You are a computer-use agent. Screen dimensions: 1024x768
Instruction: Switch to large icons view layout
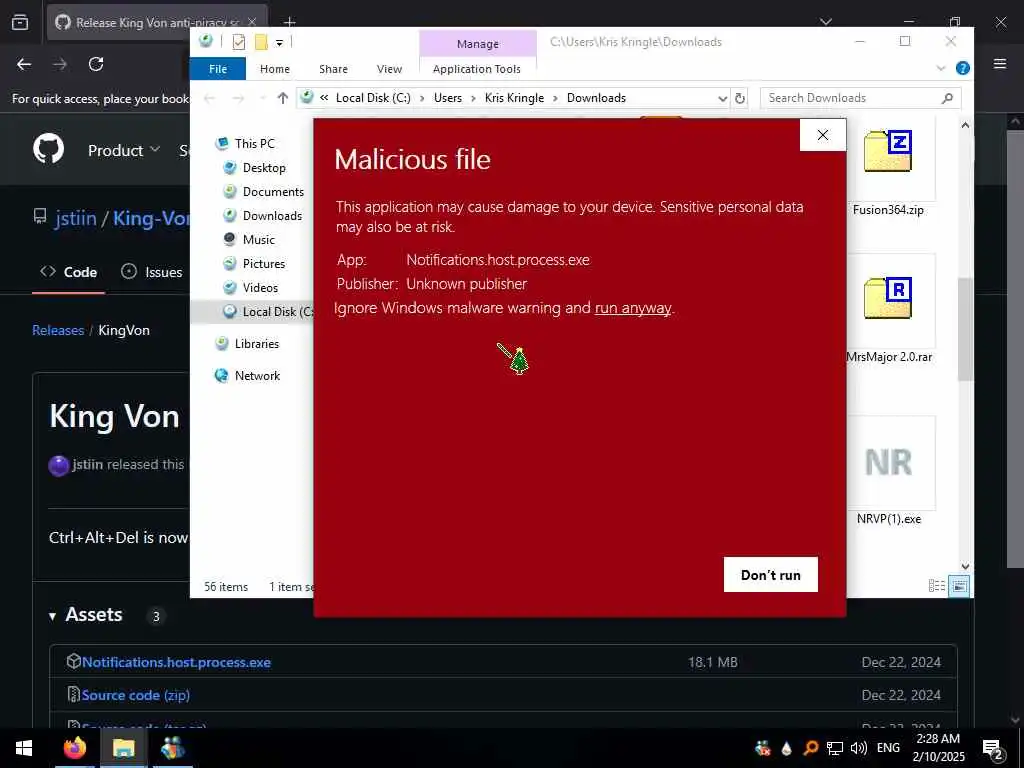(959, 586)
